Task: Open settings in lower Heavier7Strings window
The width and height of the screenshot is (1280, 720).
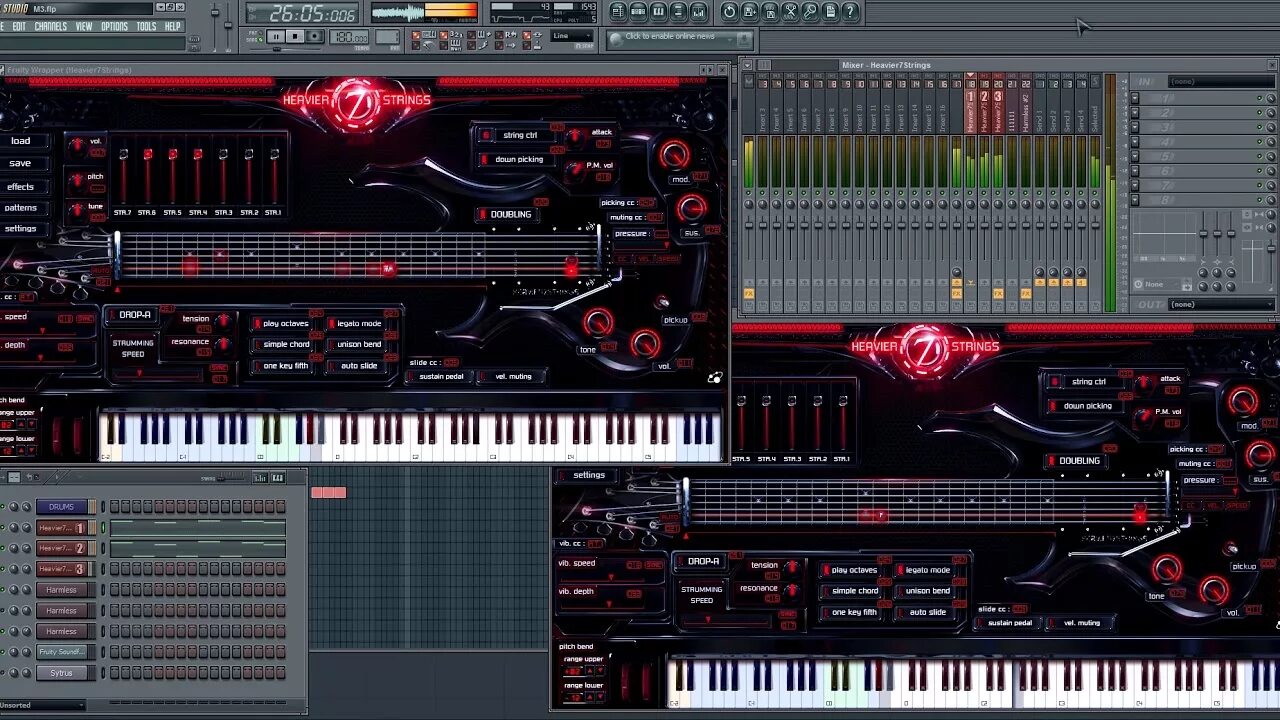Action: point(589,475)
